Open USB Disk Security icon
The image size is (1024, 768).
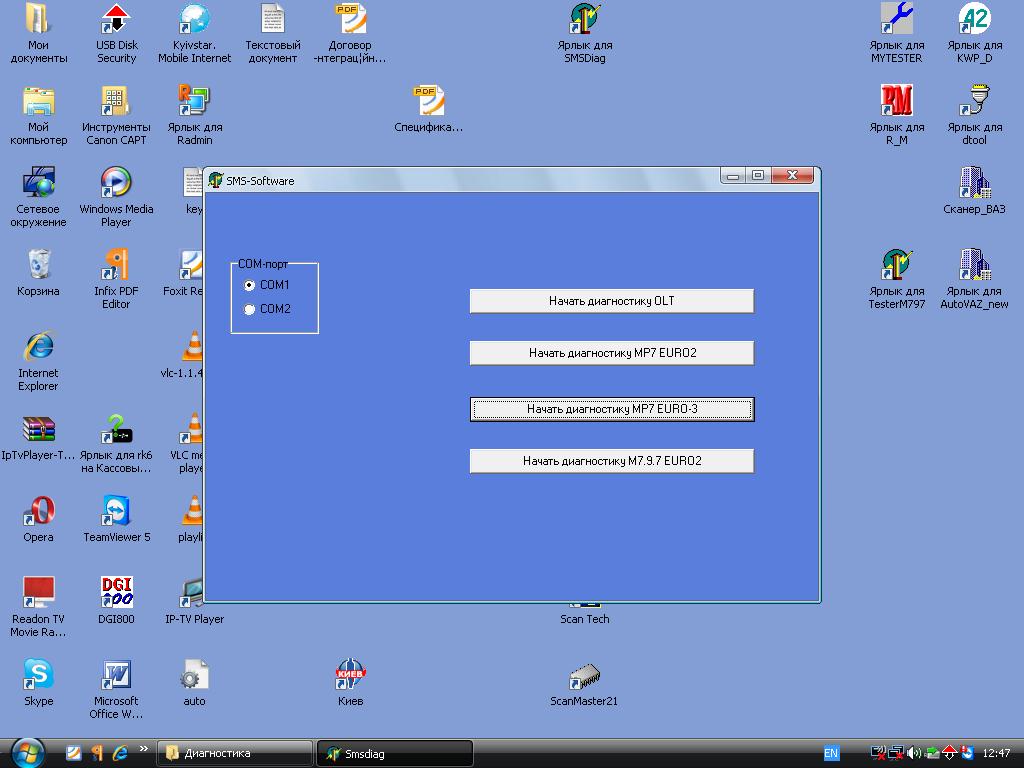(x=116, y=33)
